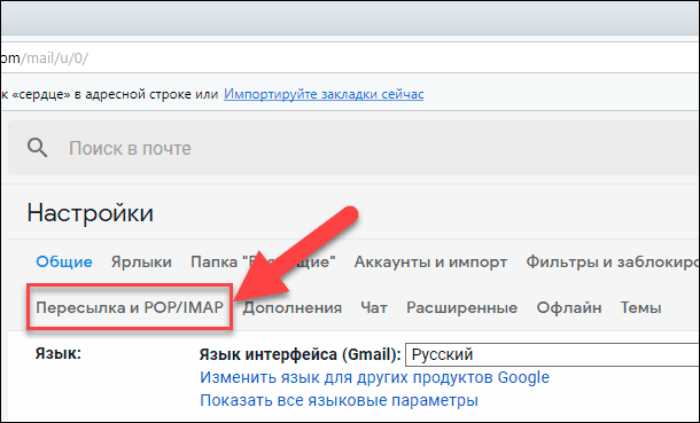Click the 'Настройки' page heading
The height and width of the screenshot is (423, 700).
[90, 213]
